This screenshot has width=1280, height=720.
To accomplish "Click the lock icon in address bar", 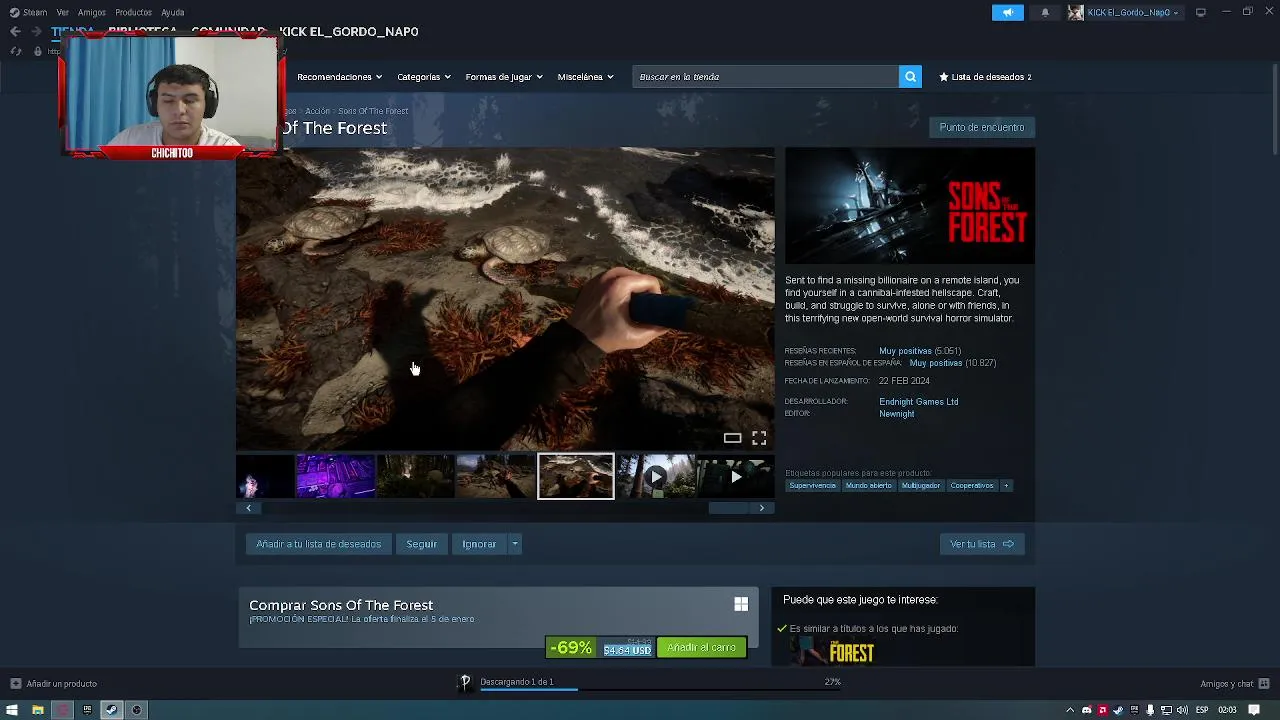I will coord(38,51).
